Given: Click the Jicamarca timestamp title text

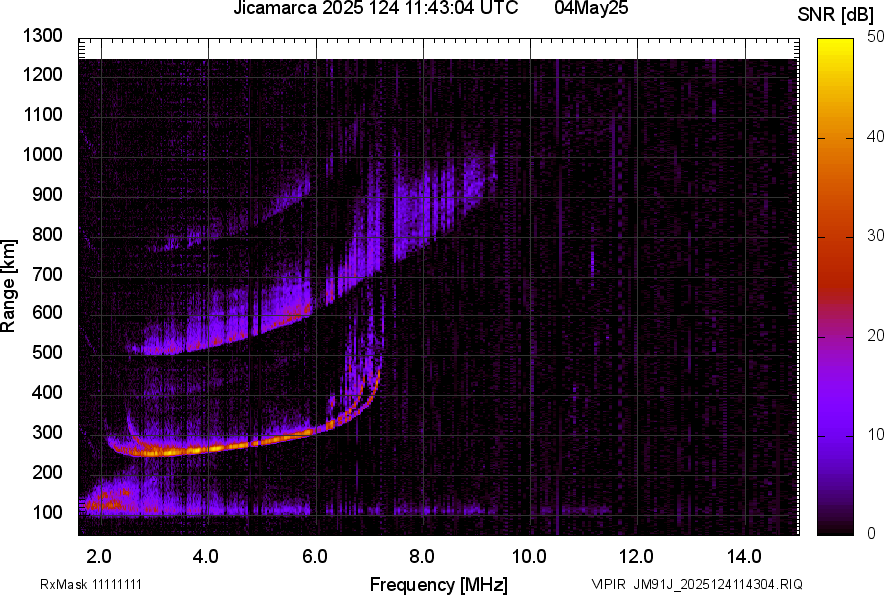Looking at the screenshot, I should coord(375,8).
